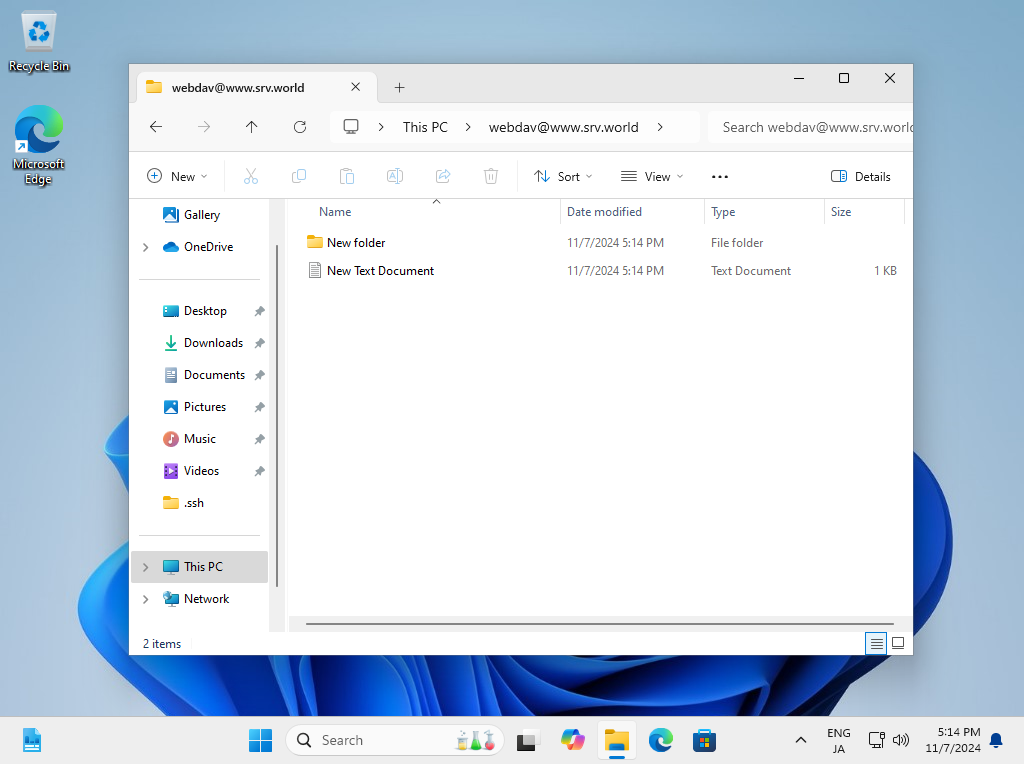Open Videos in quick access

[x=201, y=471]
